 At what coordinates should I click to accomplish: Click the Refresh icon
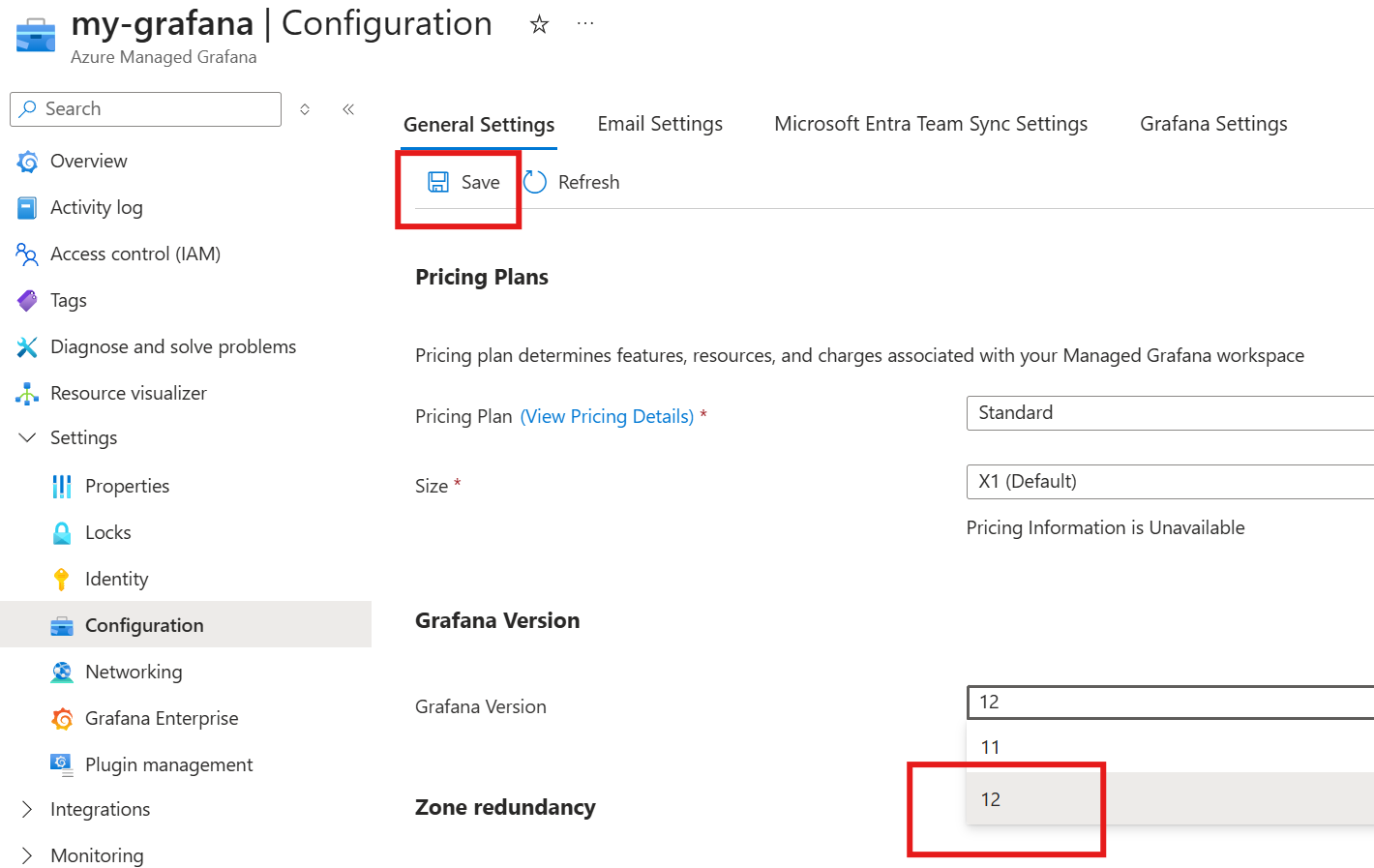[x=535, y=182]
